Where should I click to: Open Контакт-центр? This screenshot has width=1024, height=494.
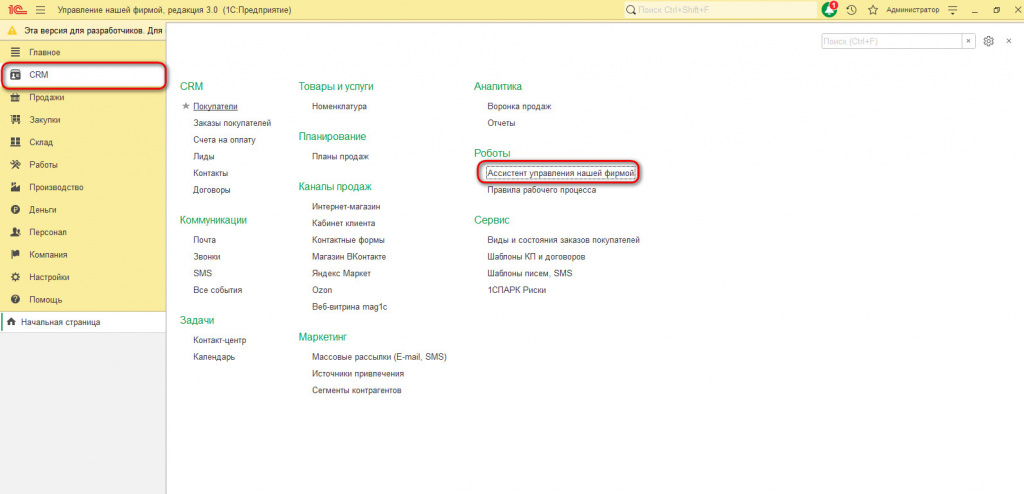[219, 340]
